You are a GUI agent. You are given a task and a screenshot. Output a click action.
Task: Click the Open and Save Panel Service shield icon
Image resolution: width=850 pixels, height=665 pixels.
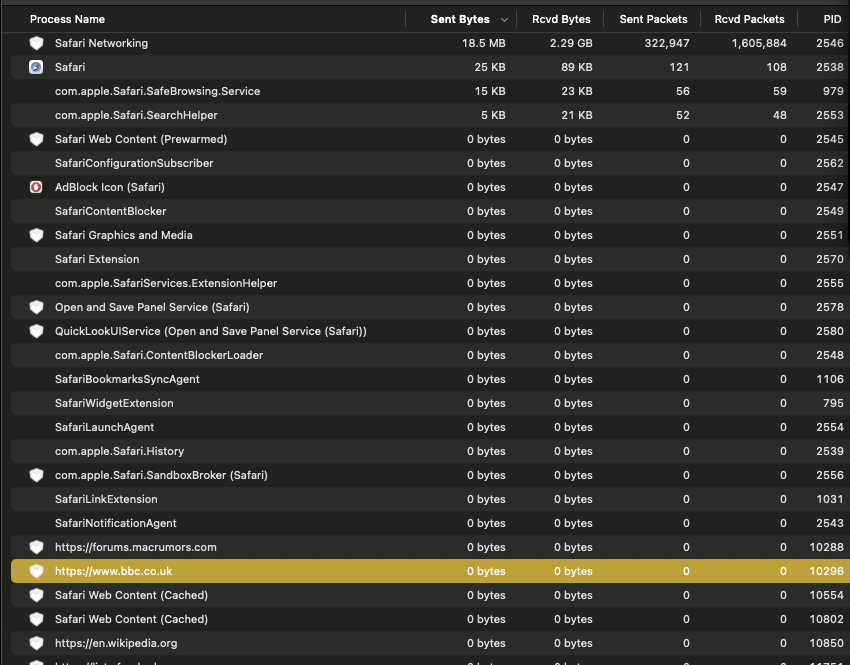(36, 307)
